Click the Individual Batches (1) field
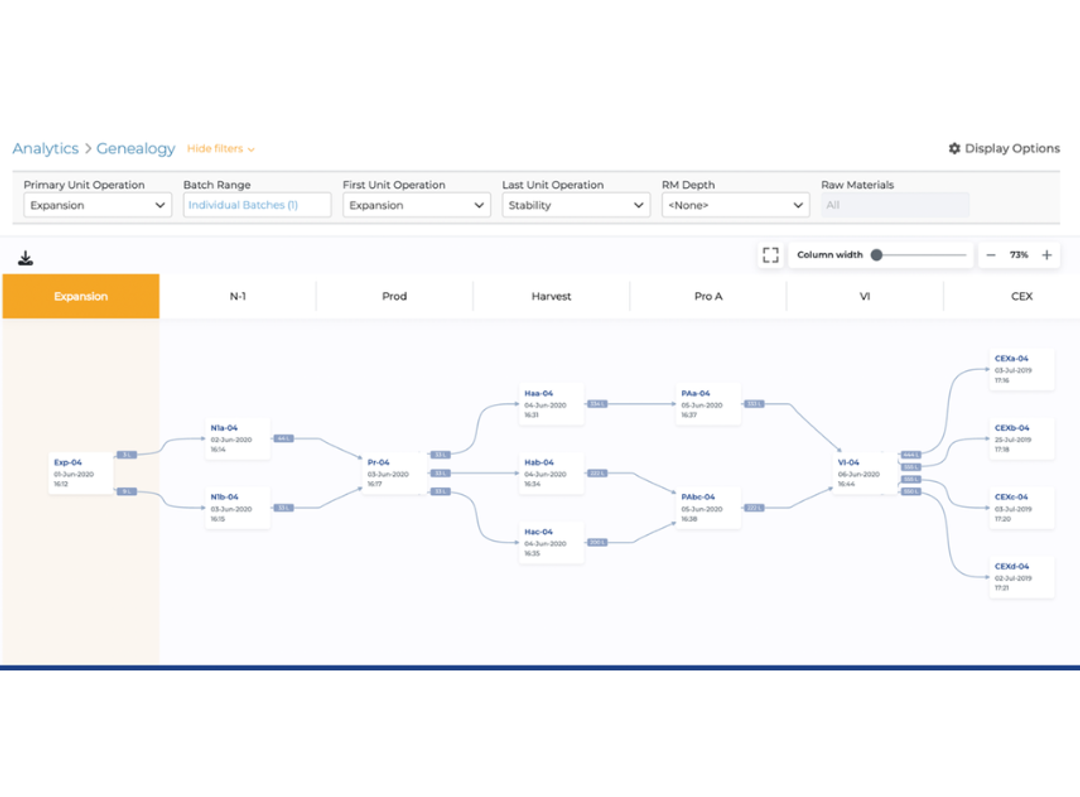1080x797 pixels. coord(257,205)
